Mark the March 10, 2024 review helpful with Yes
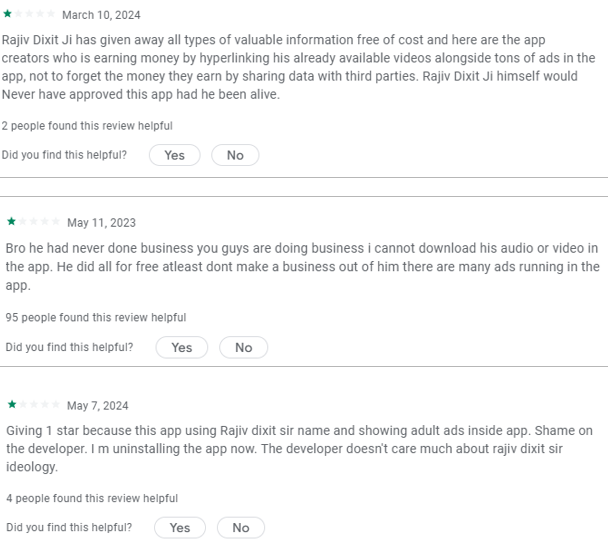 pos(174,155)
